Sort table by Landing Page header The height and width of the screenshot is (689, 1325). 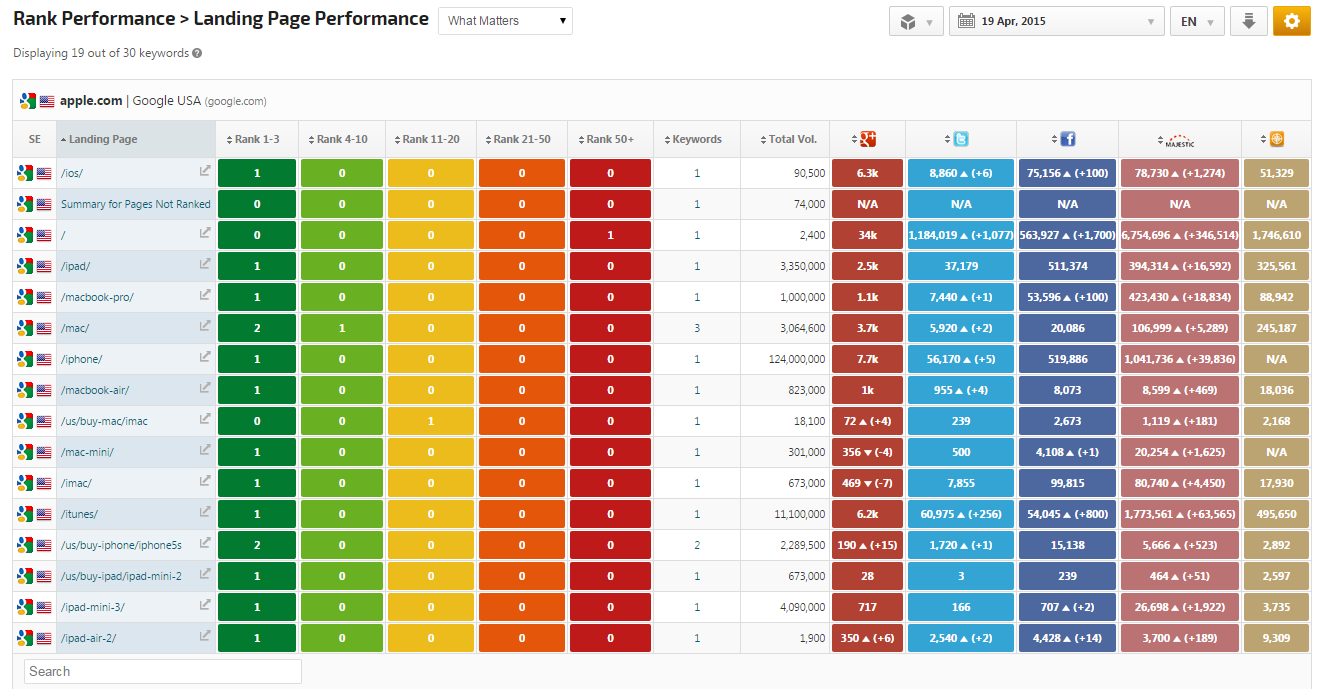click(x=103, y=139)
